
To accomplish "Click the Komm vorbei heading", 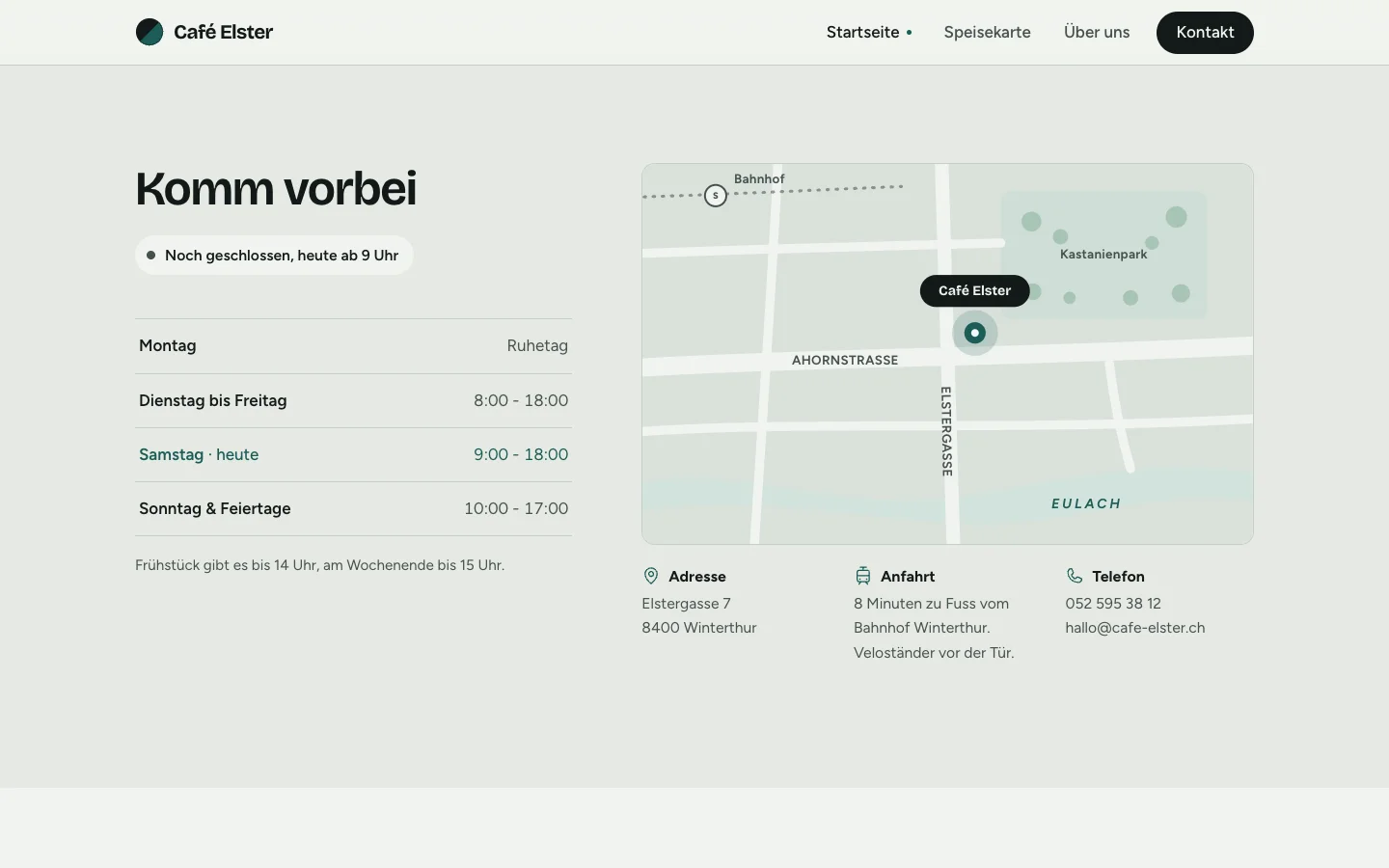I will 276,188.
